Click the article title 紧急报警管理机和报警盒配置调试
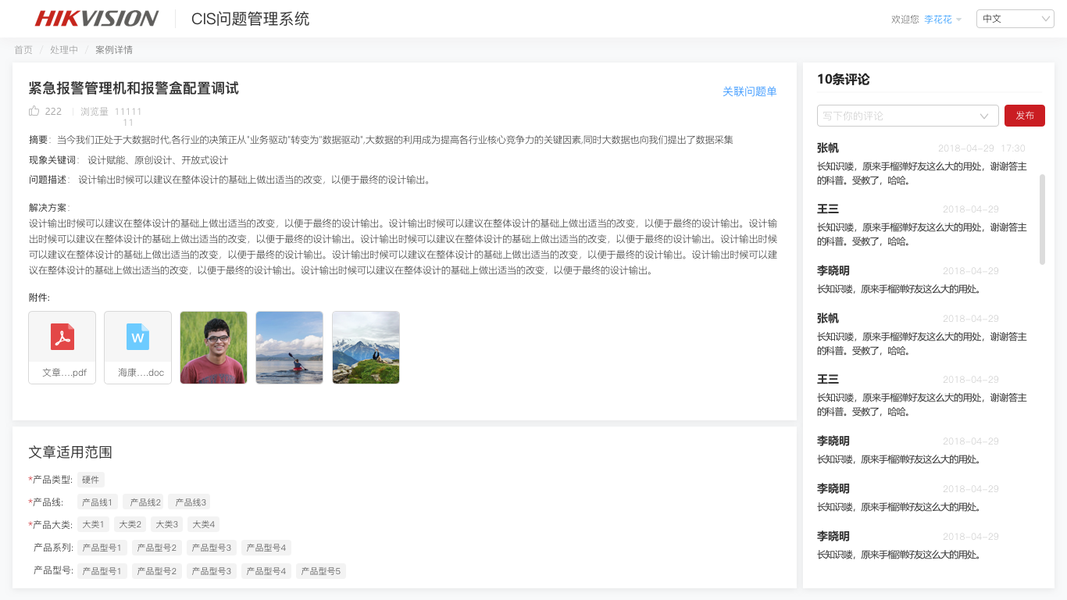 [x=134, y=88]
